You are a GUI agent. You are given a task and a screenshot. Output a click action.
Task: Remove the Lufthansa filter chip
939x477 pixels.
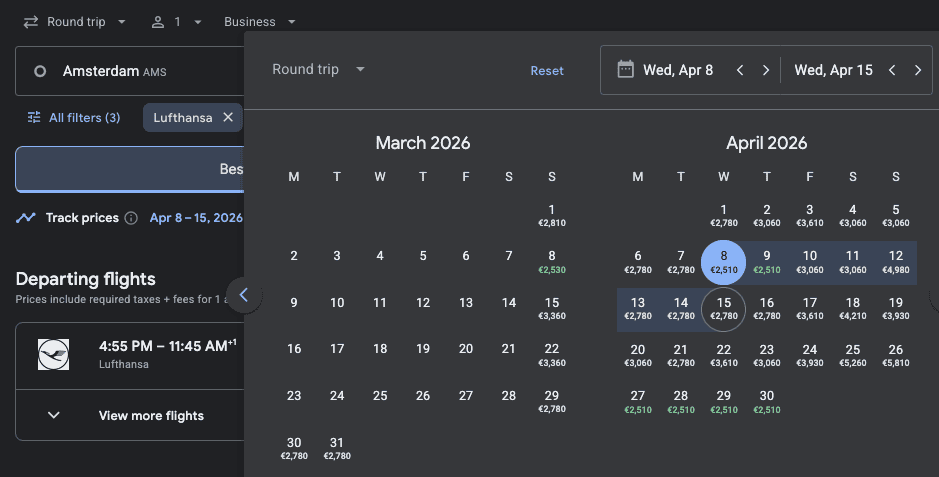[228, 118]
